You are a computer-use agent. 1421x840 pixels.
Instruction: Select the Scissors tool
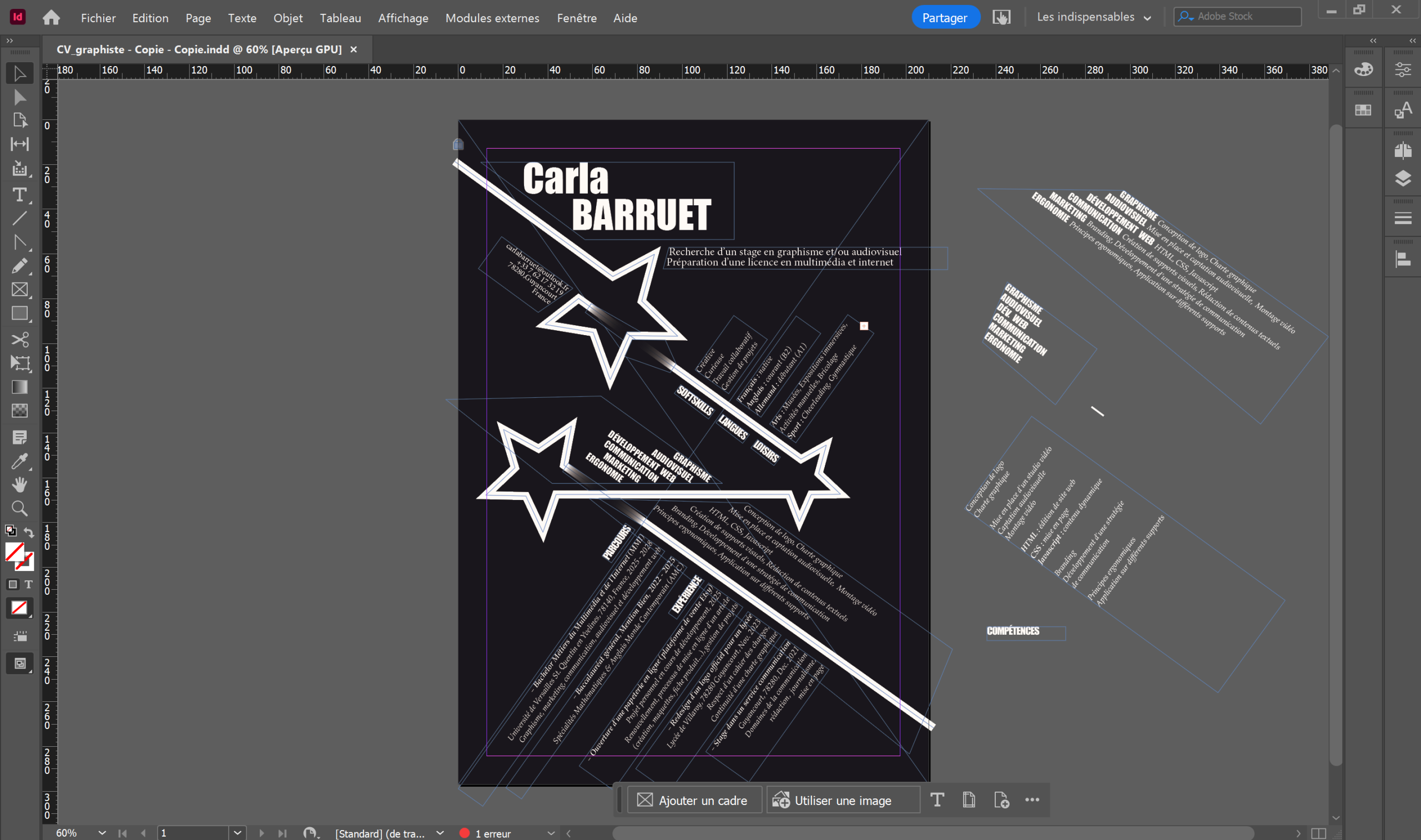[19, 339]
